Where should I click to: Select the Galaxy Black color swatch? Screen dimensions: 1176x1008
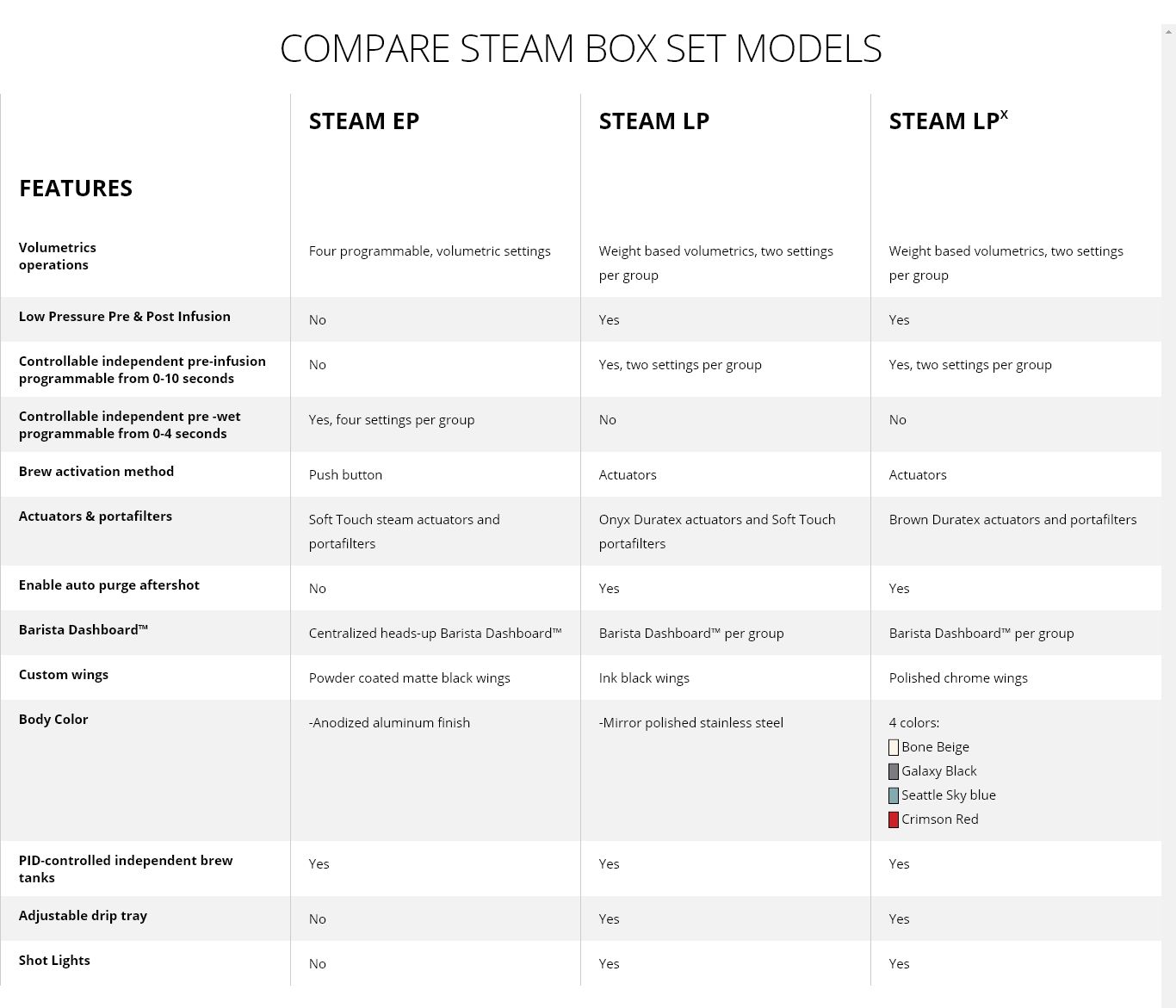tap(894, 771)
